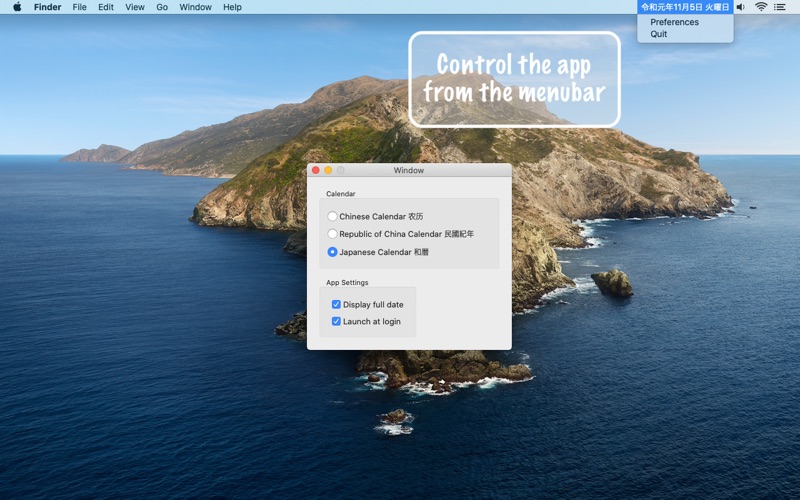Choose Quit from the menubar dropdown

[x=658, y=34]
